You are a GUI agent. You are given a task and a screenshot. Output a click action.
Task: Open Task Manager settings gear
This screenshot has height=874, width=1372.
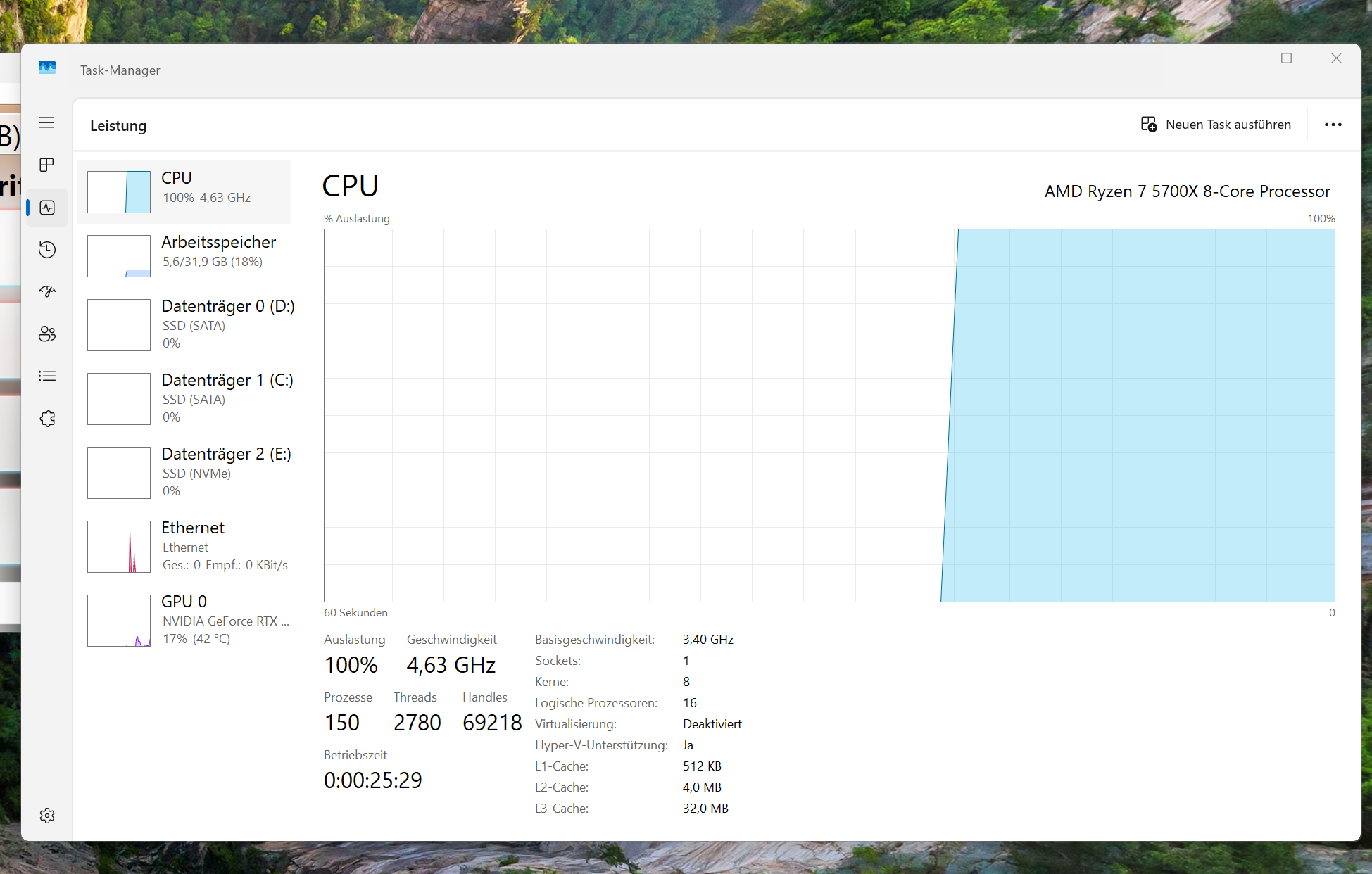pyautogui.click(x=47, y=816)
